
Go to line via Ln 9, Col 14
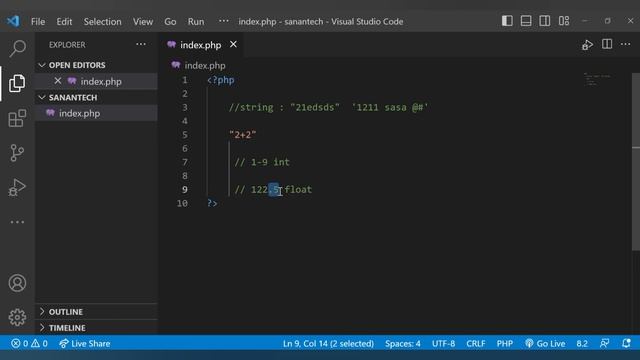pyautogui.click(x=328, y=343)
